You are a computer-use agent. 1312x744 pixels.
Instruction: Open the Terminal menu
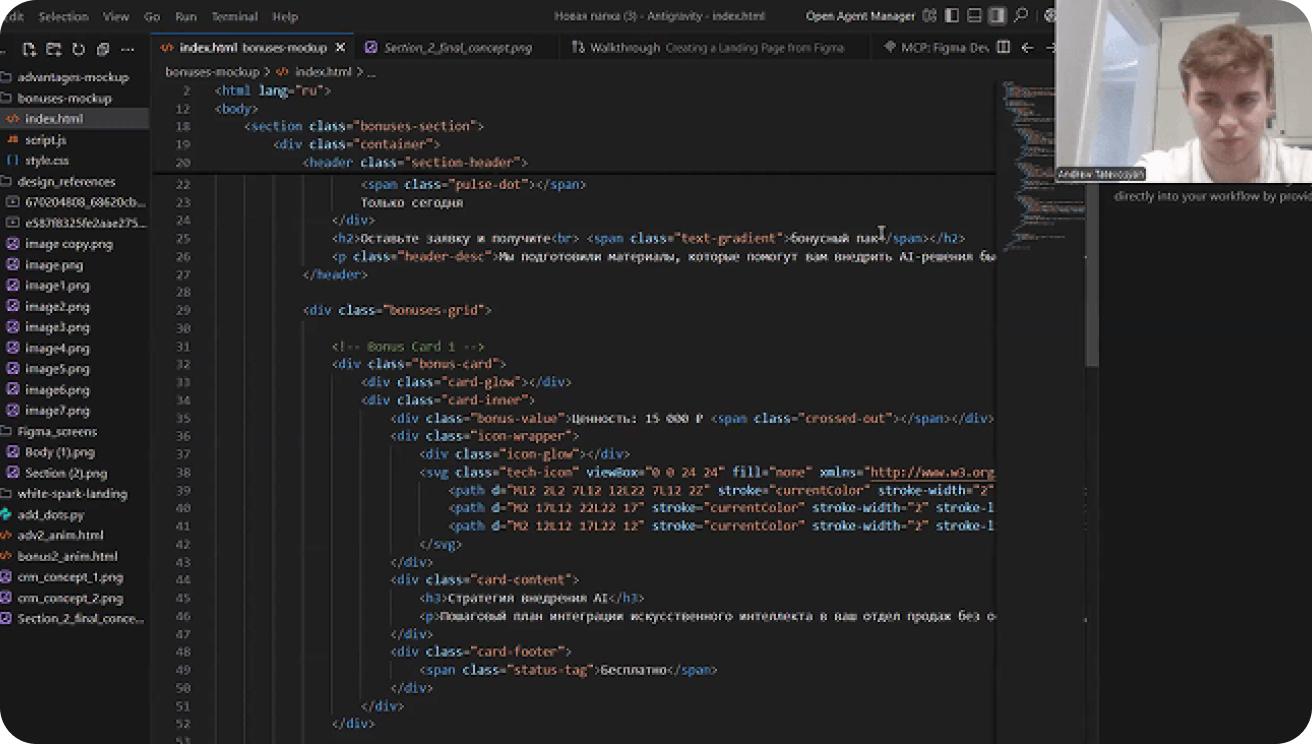coord(234,17)
